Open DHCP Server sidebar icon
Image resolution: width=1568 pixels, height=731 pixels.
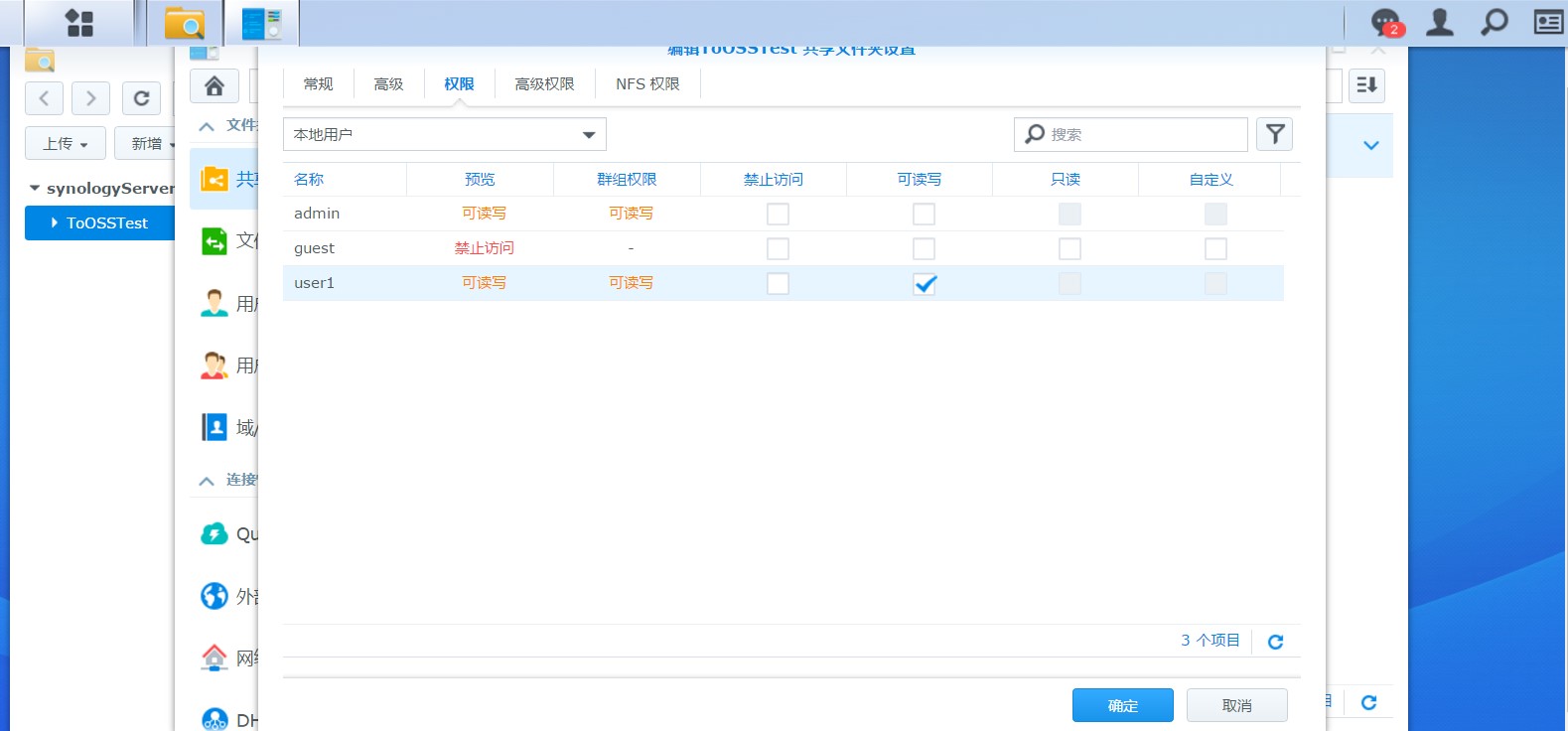(214, 719)
